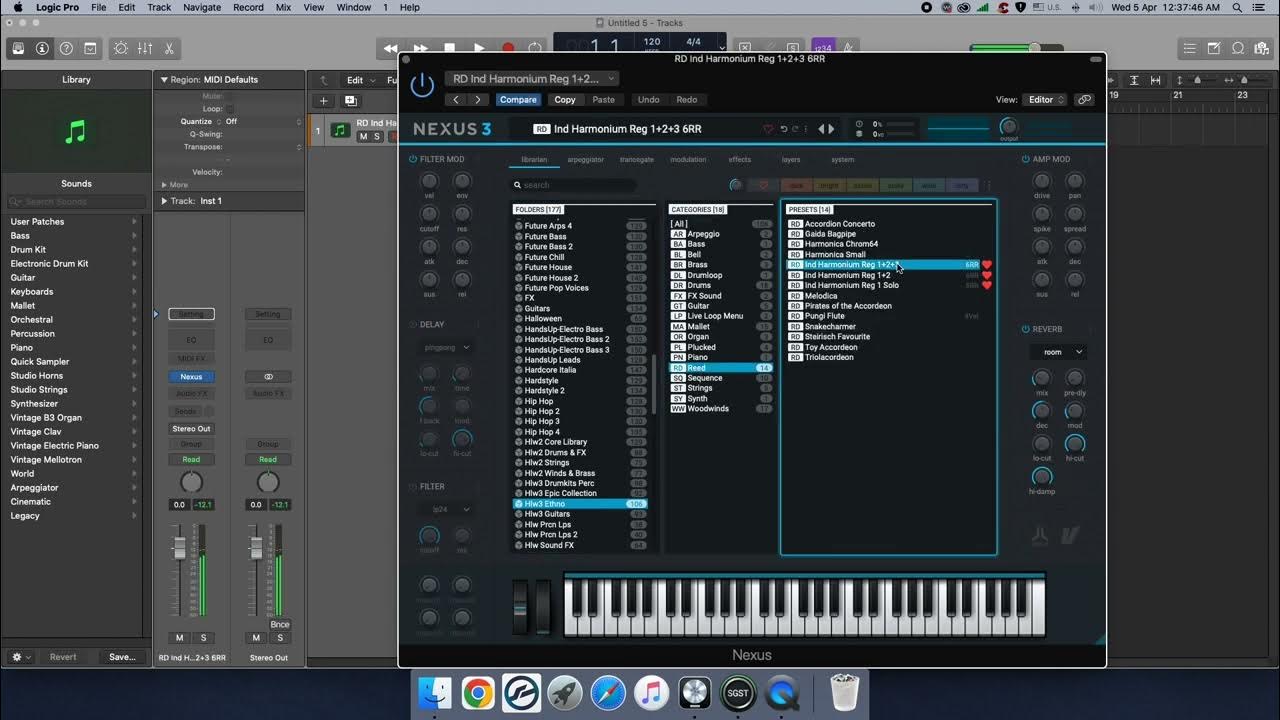Toggle the REVERB power switch
1280x720 pixels.
(x=1026, y=329)
